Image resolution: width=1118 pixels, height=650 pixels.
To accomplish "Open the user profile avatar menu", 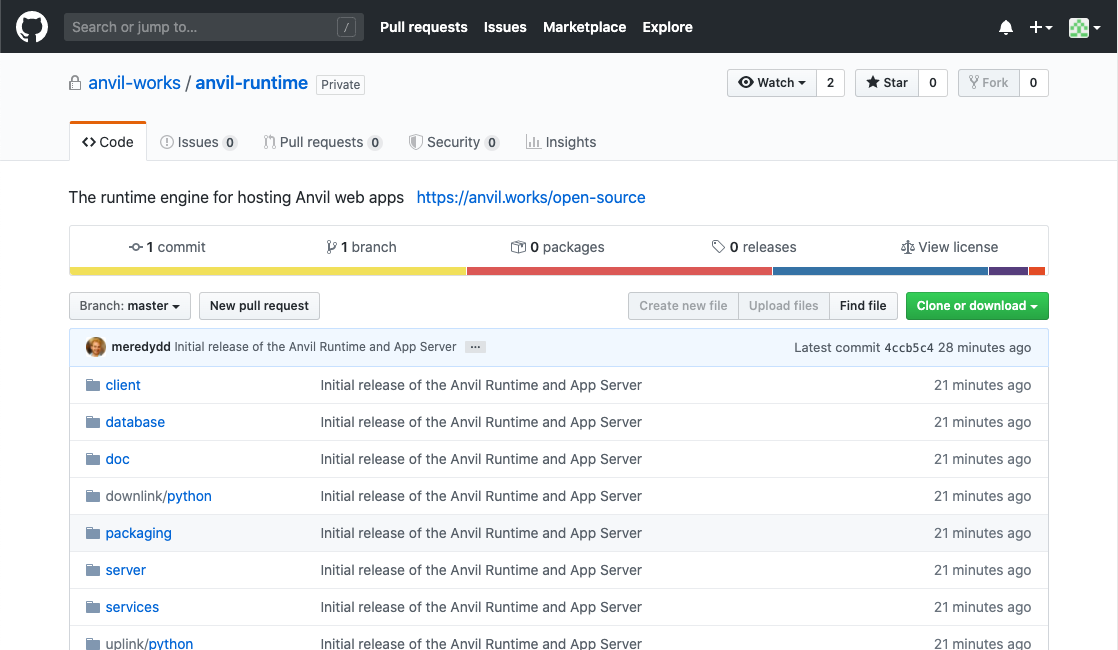I will tap(1083, 28).
